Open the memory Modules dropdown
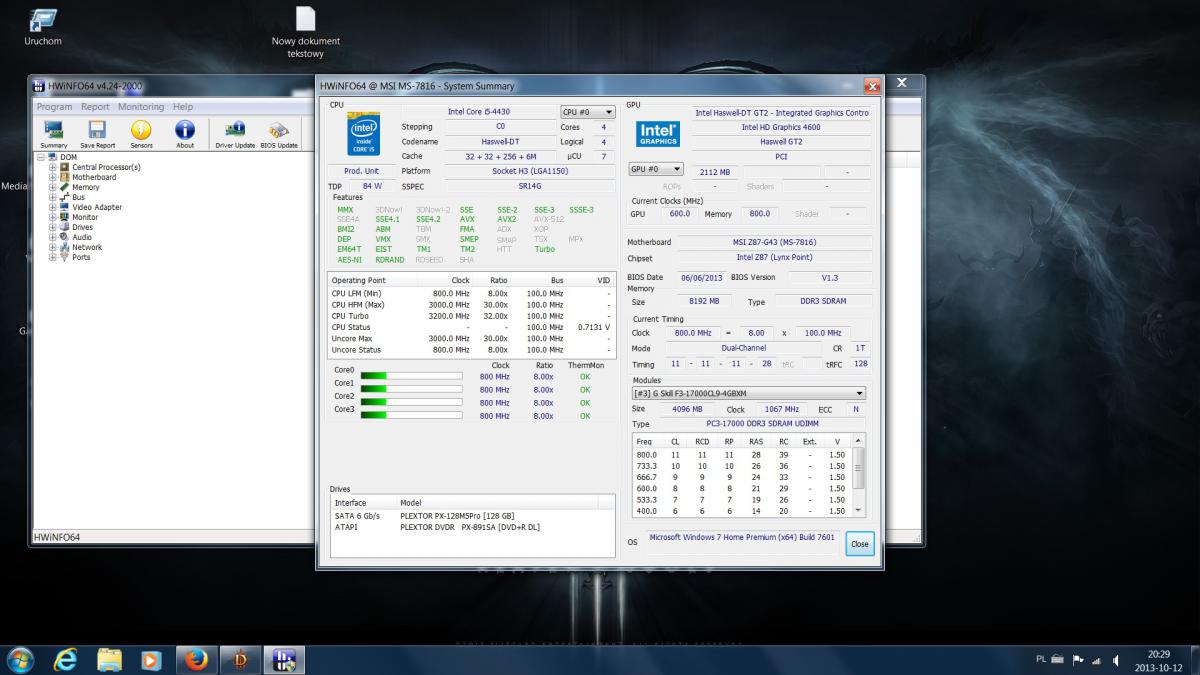The image size is (1200, 675). click(748, 394)
